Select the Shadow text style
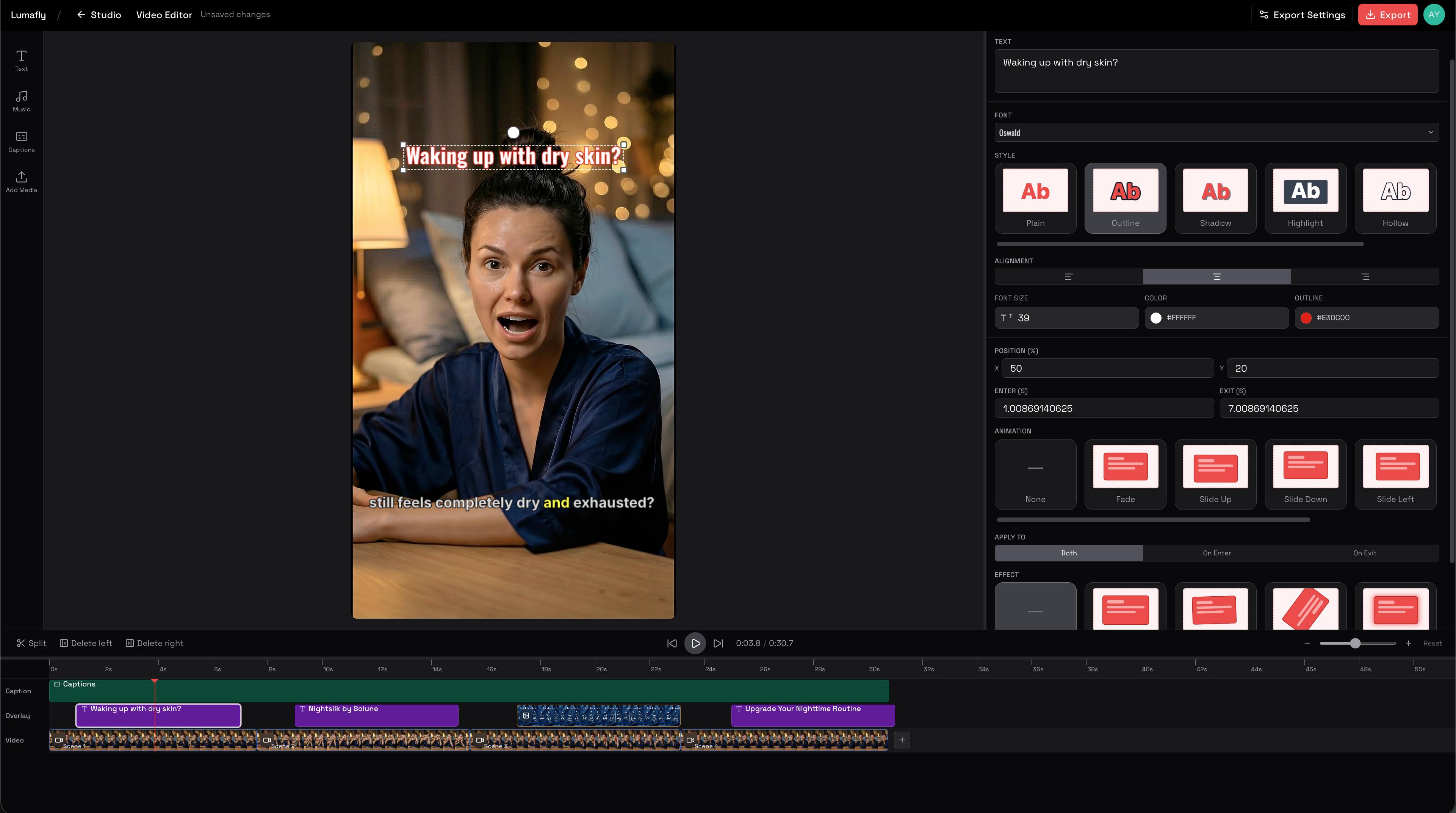Viewport: 1456px width, 813px height. (x=1215, y=198)
